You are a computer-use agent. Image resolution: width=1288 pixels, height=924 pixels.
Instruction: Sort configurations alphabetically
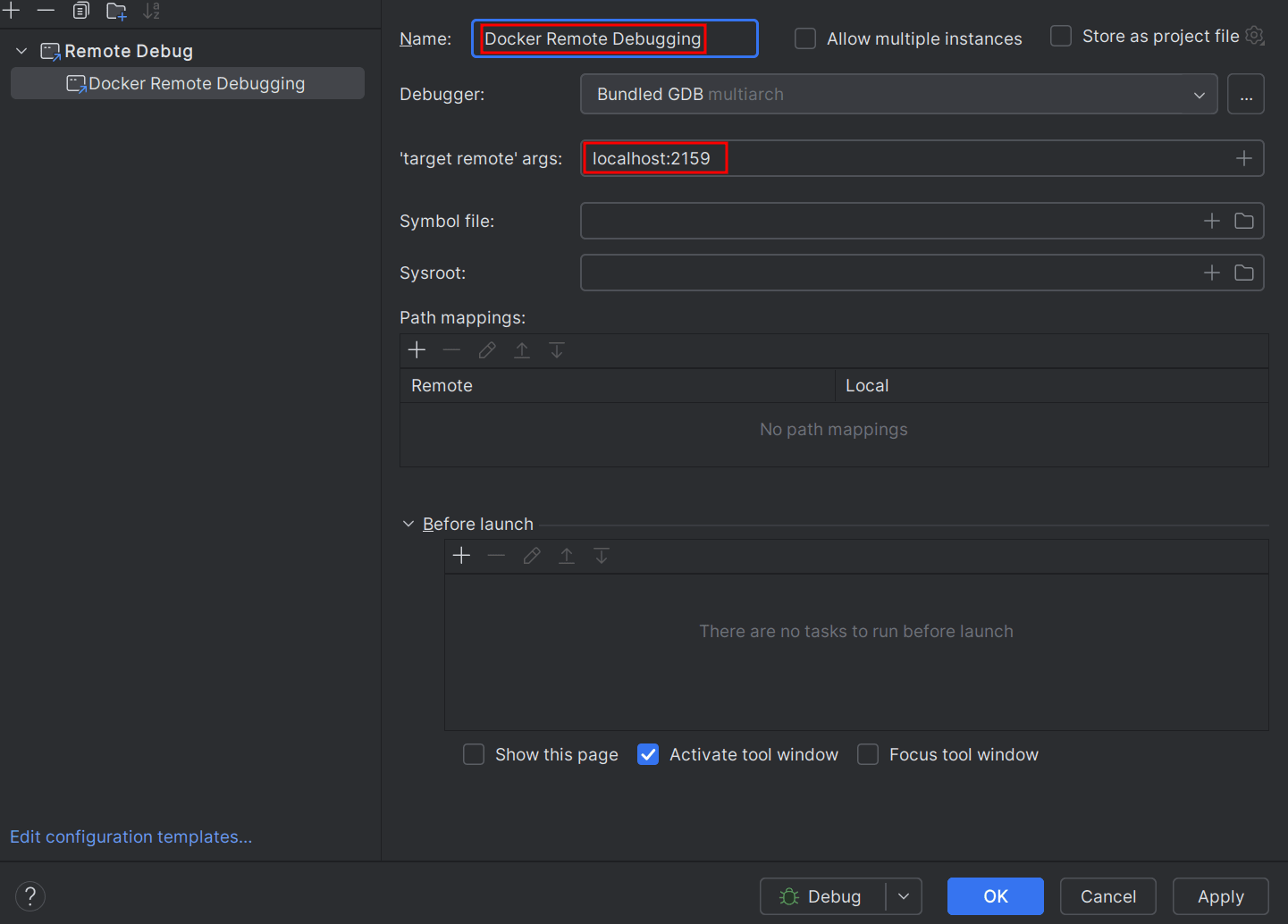point(152,11)
